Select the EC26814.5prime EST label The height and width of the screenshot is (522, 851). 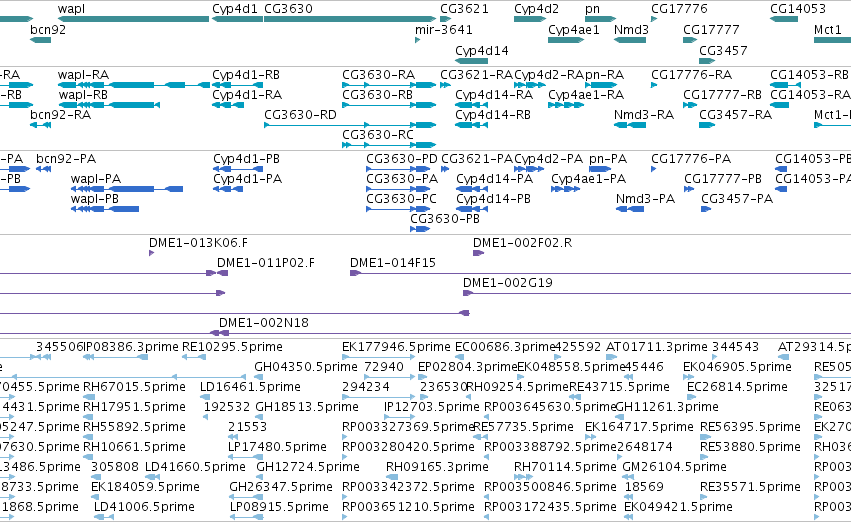pos(737,387)
